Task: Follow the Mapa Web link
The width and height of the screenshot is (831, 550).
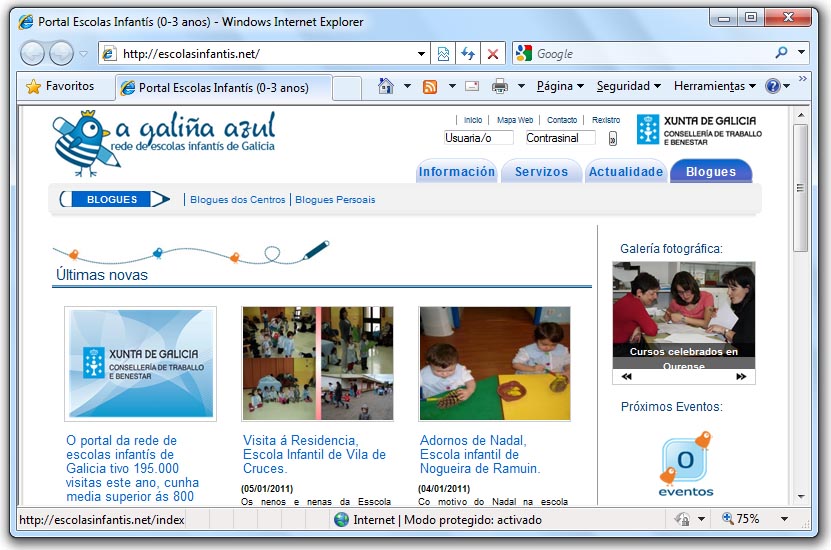Action: [515, 120]
